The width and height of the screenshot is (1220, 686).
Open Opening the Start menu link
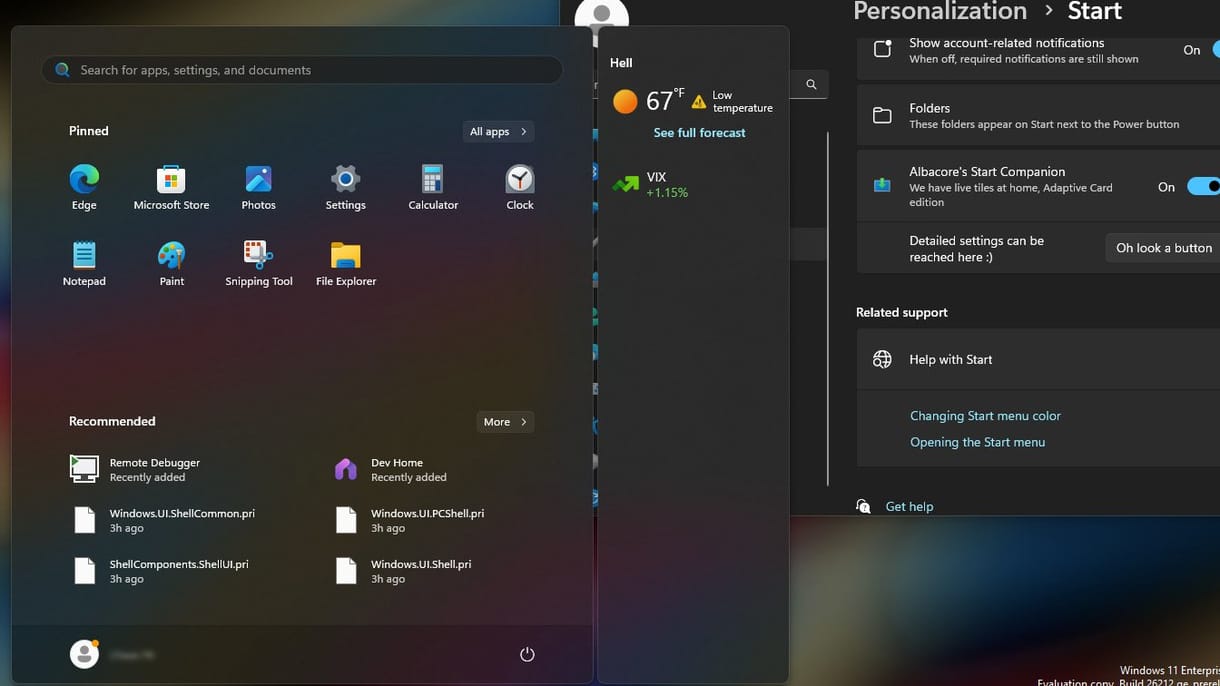point(977,442)
